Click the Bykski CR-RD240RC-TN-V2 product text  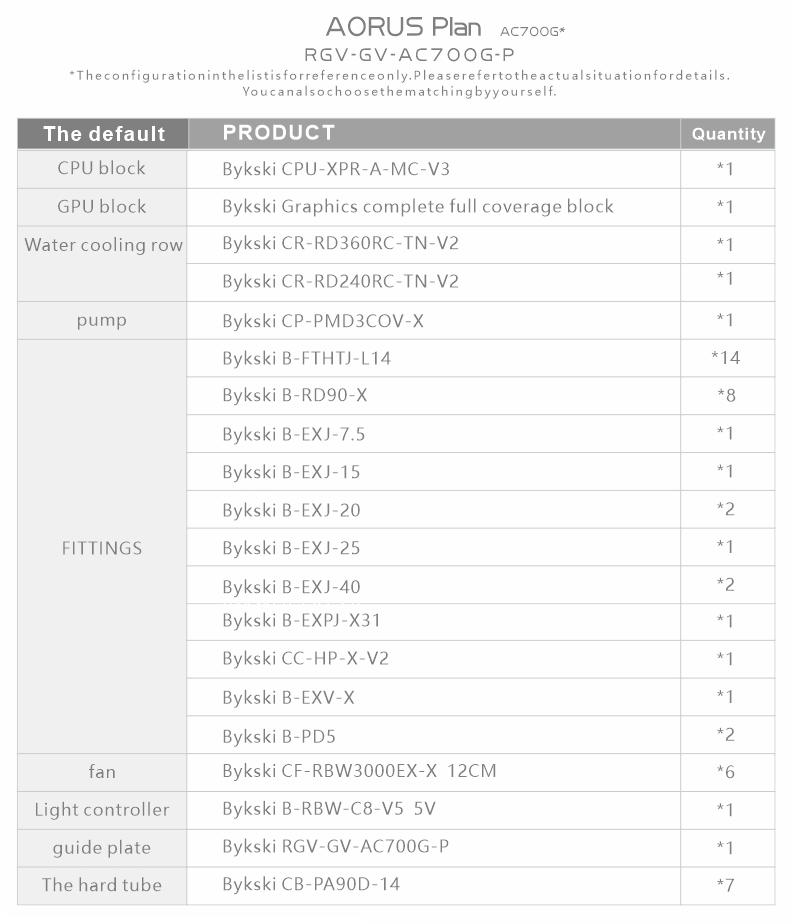340,281
